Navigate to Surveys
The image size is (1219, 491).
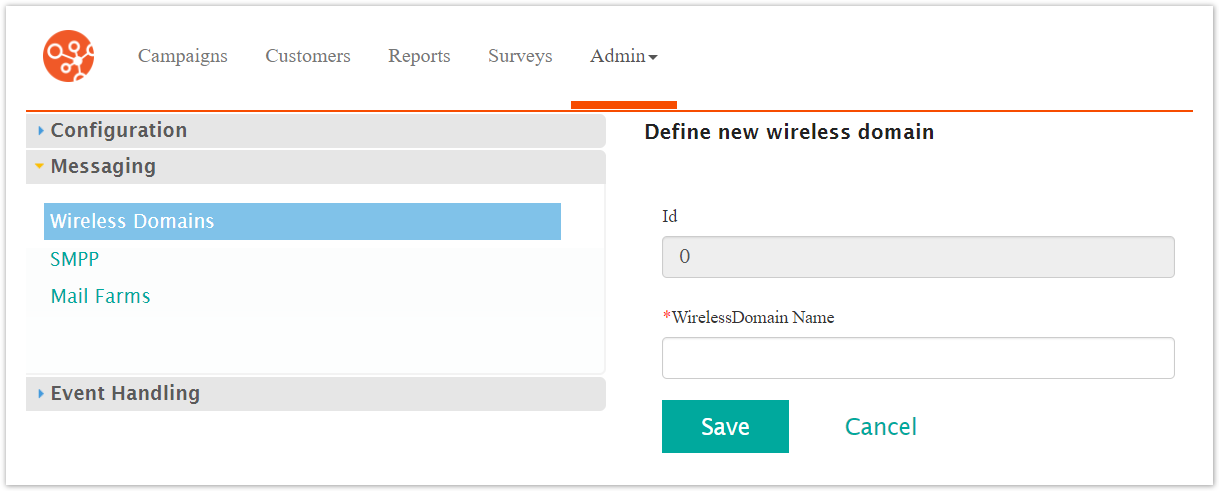pyautogui.click(x=520, y=56)
